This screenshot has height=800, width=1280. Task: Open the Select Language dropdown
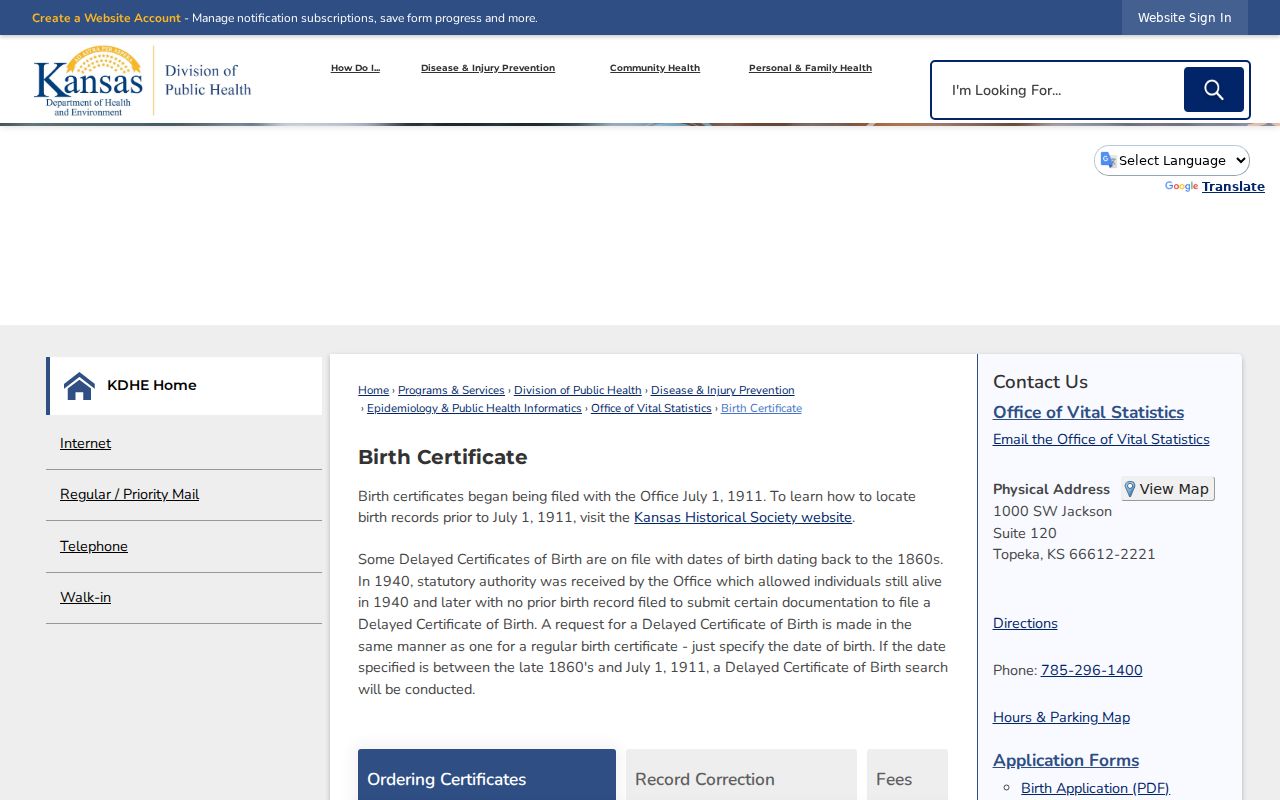click(1172, 160)
